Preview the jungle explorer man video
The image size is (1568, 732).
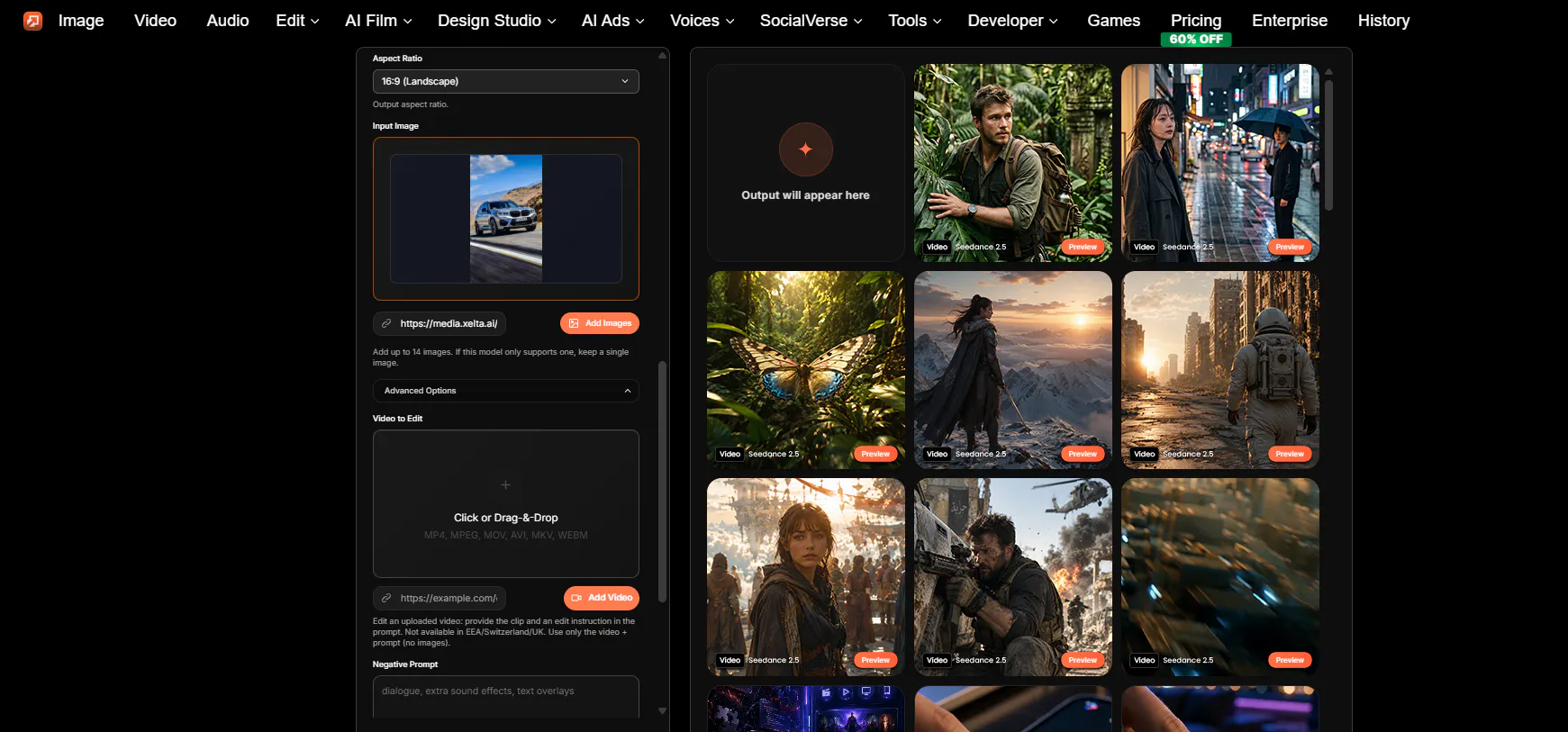tap(1083, 247)
